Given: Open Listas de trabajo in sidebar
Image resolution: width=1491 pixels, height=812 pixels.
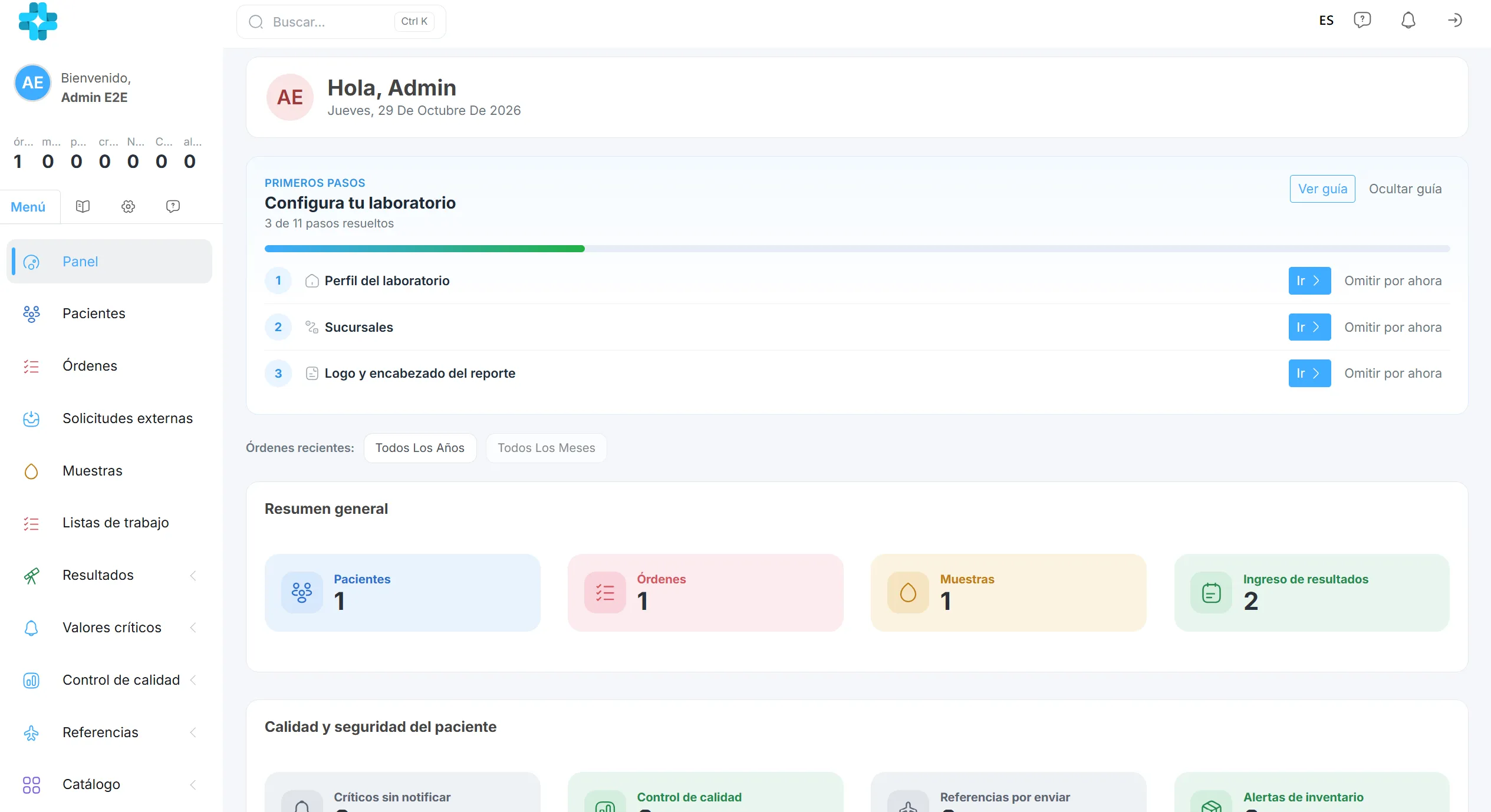Looking at the screenshot, I should [x=109, y=523].
